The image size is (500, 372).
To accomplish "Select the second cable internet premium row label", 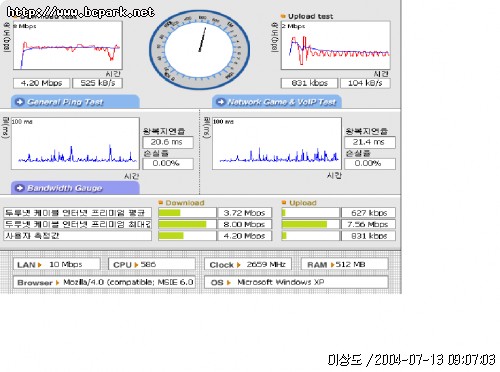I will [77, 224].
